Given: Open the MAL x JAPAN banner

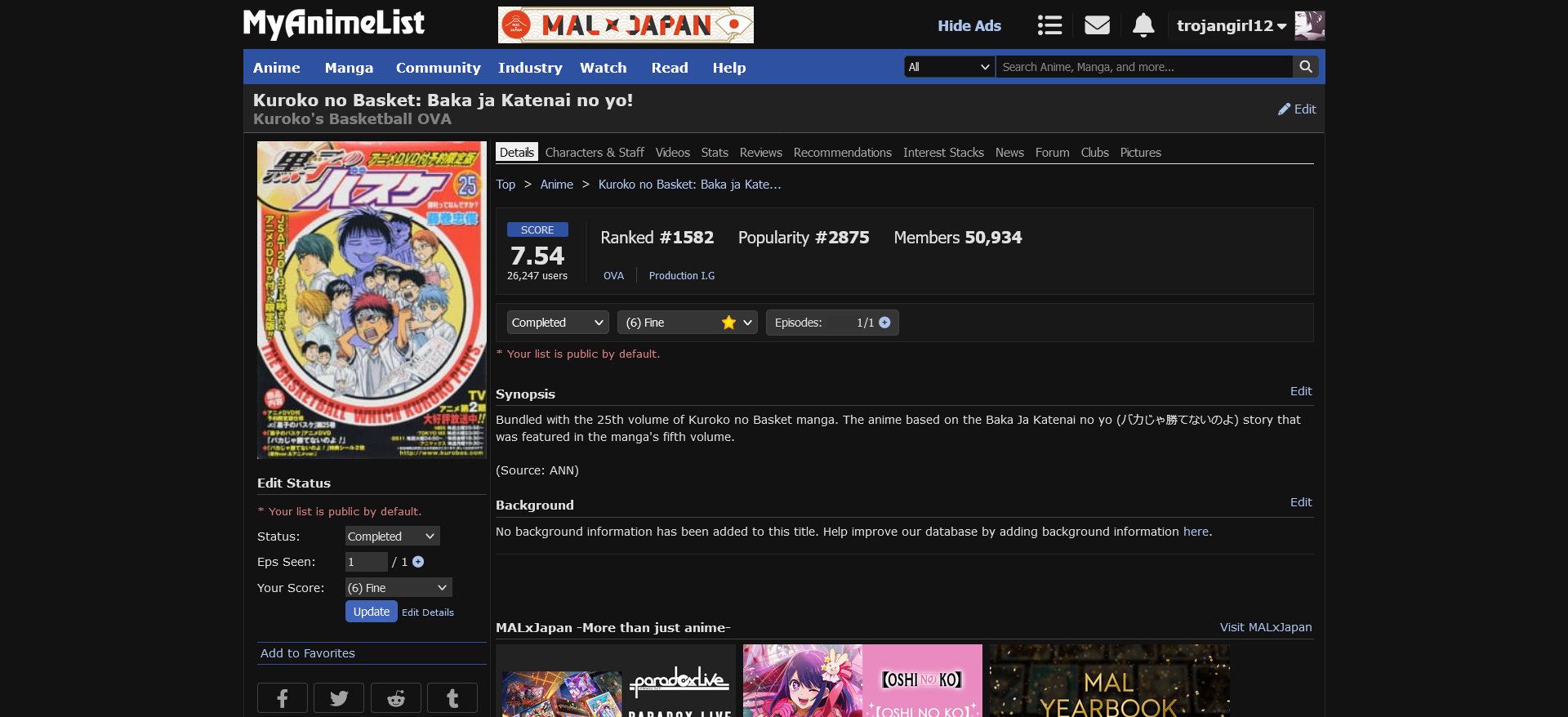Looking at the screenshot, I should [x=626, y=24].
